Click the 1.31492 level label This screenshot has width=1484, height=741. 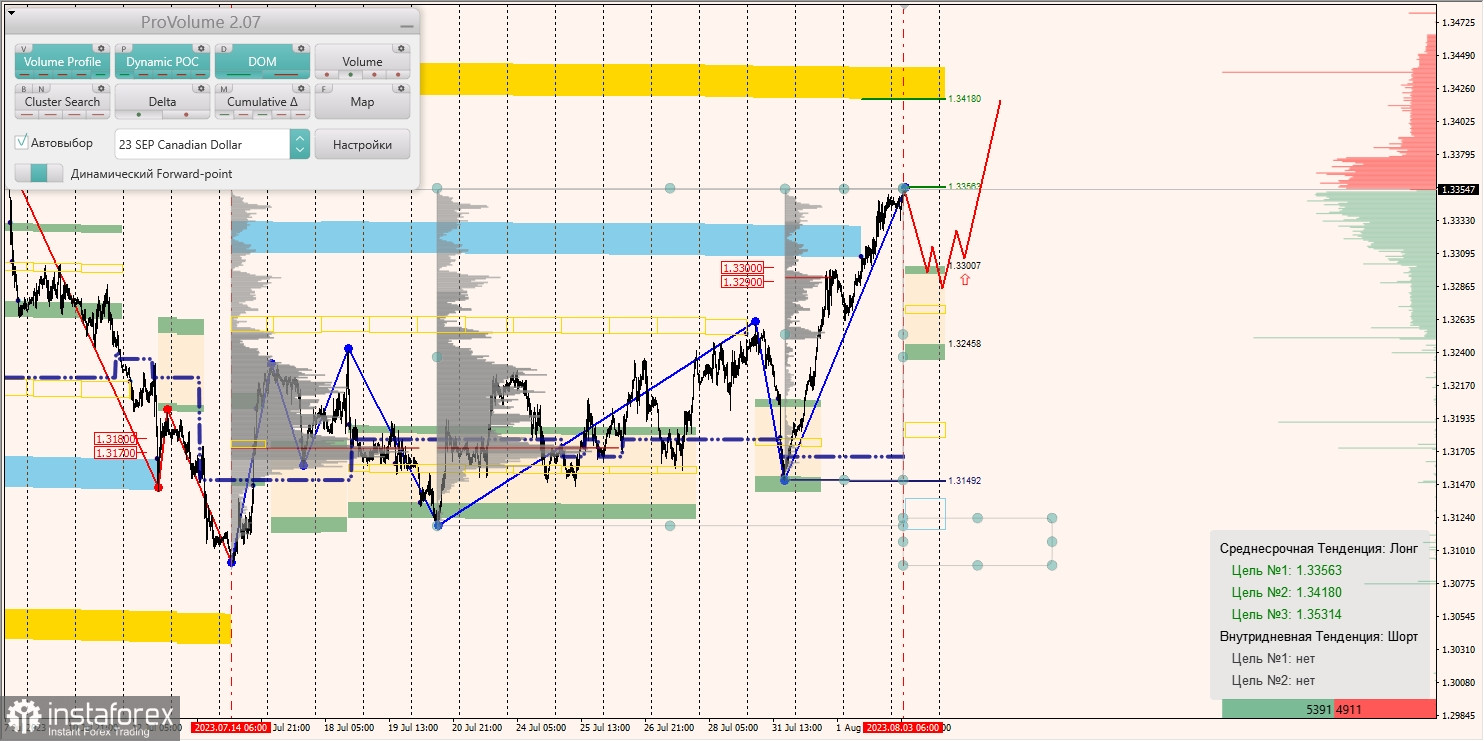pyautogui.click(x=965, y=480)
